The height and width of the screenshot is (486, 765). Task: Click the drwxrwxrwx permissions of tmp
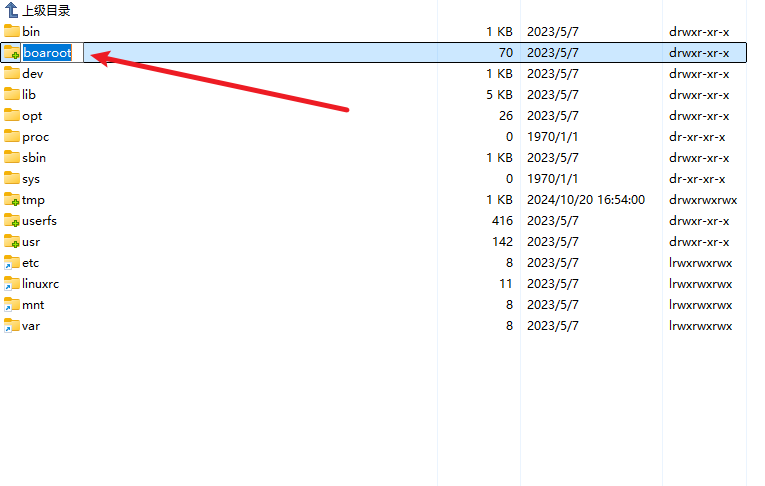pos(702,199)
